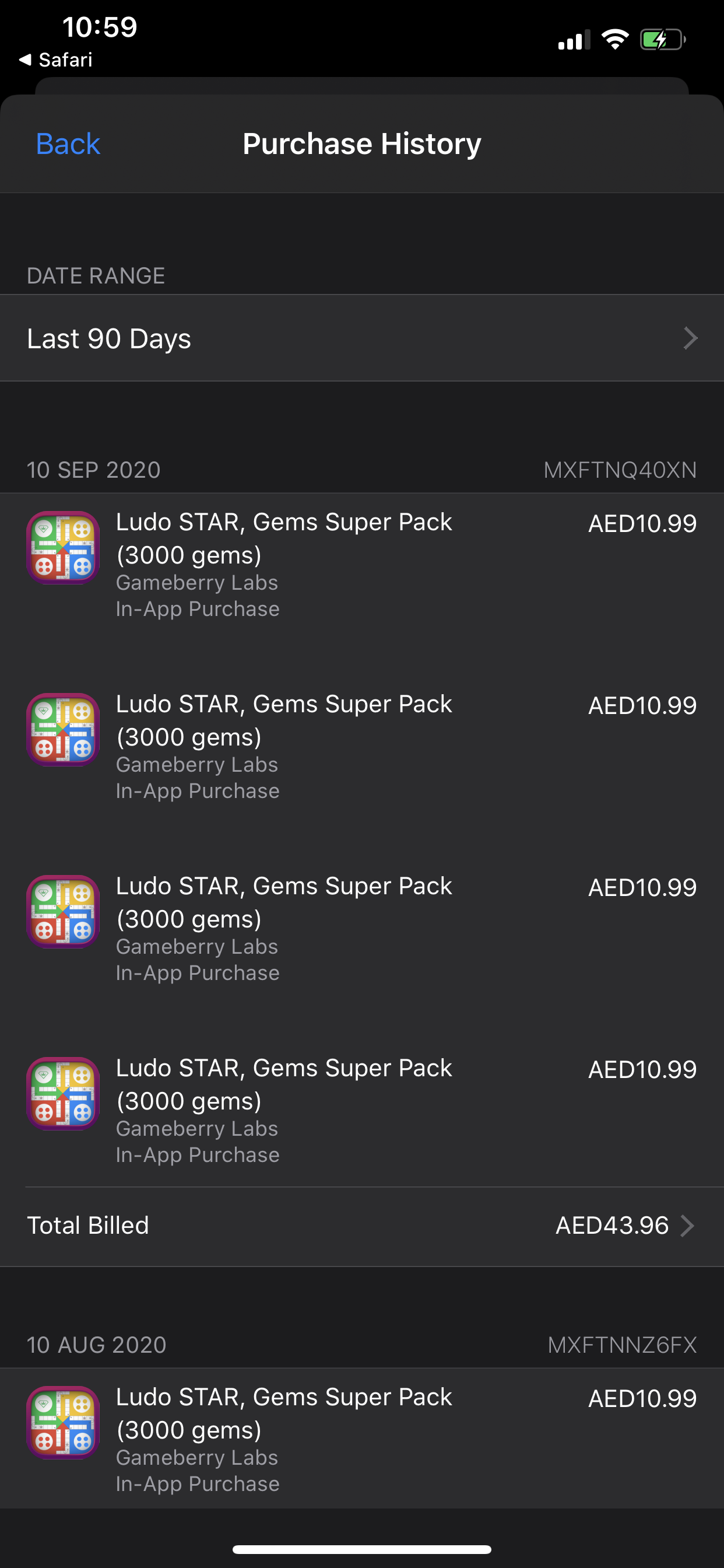Tap the third Ludo STAR app icon
724x1568 pixels.
[63, 911]
